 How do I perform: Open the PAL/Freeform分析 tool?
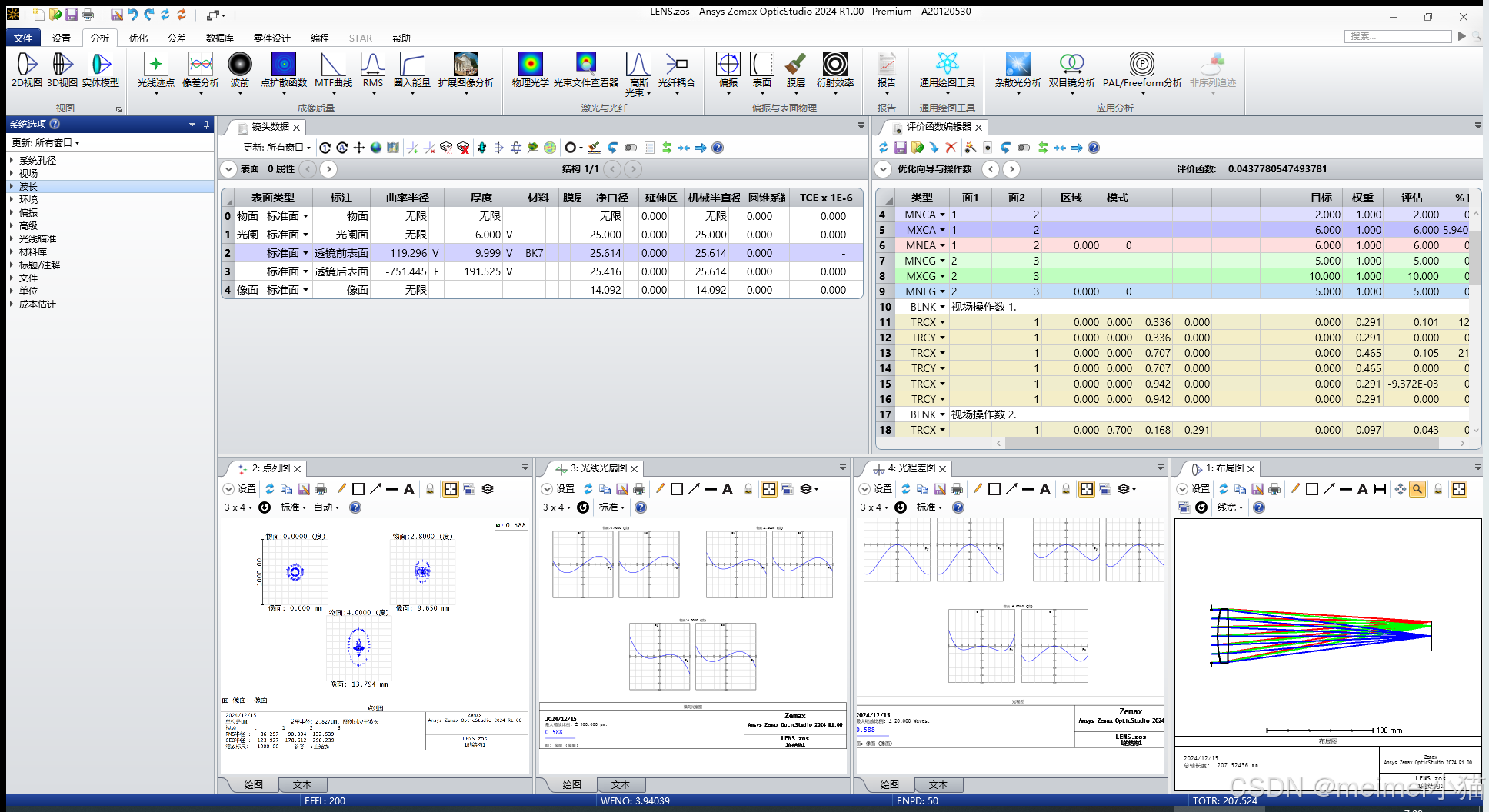(x=1142, y=73)
